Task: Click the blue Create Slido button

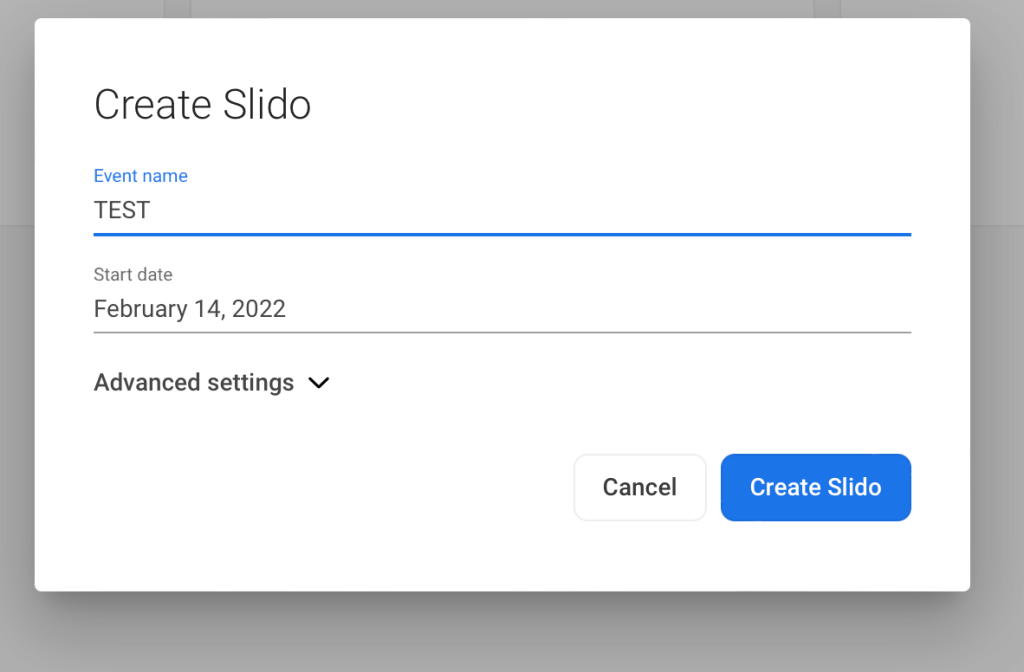Action: [x=815, y=487]
